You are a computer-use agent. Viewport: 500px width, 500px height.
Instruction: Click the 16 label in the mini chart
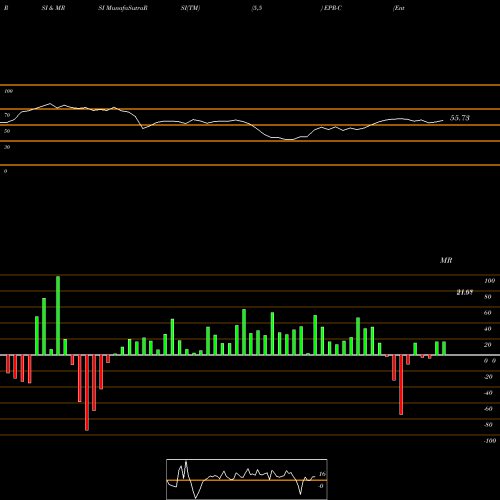click(322, 474)
